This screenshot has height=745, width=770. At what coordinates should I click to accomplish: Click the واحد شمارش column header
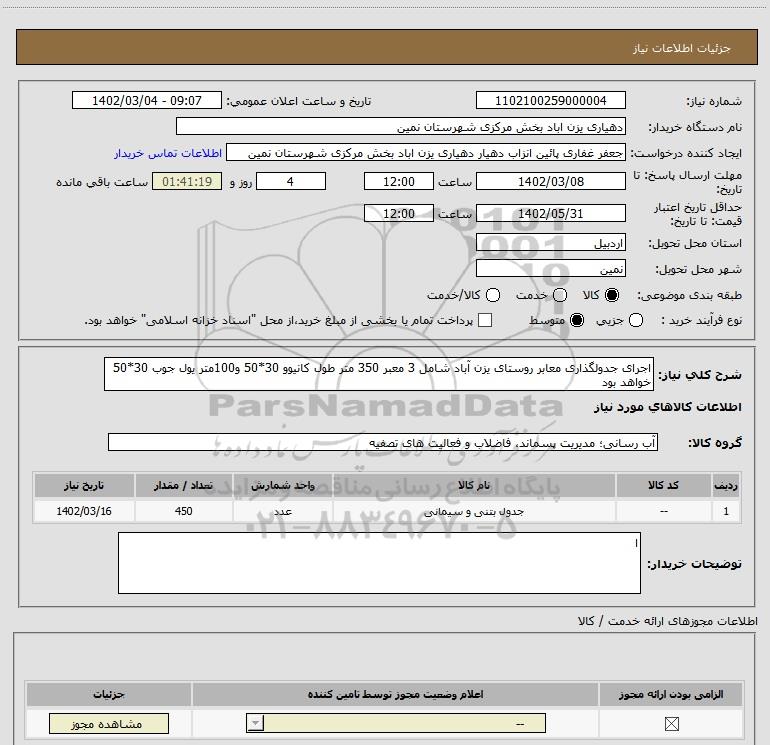pos(283,485)
